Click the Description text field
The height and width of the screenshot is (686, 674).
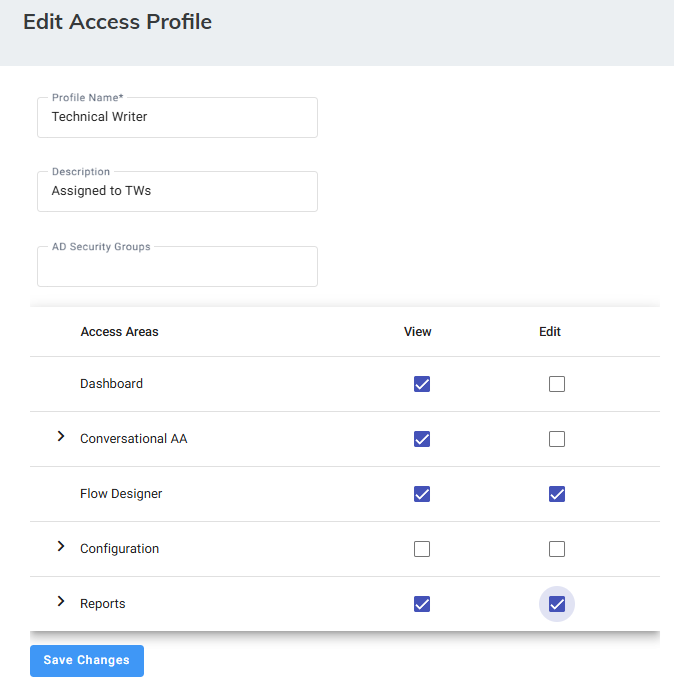(x=177, y=191)
